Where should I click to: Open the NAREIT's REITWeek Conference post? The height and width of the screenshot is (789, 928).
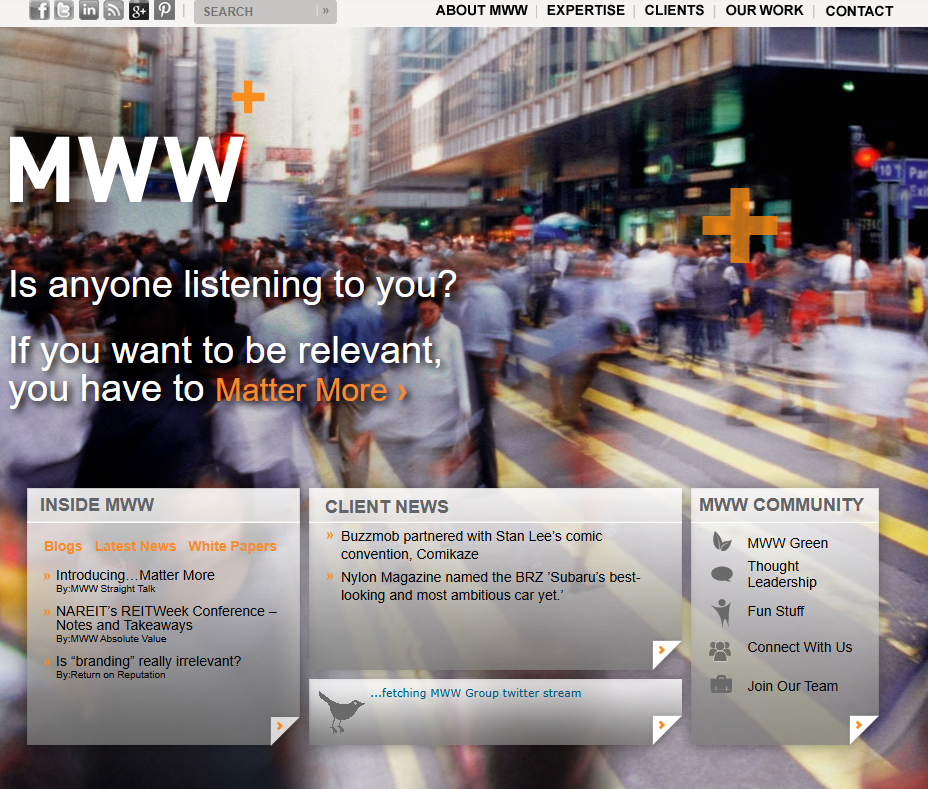166,618
